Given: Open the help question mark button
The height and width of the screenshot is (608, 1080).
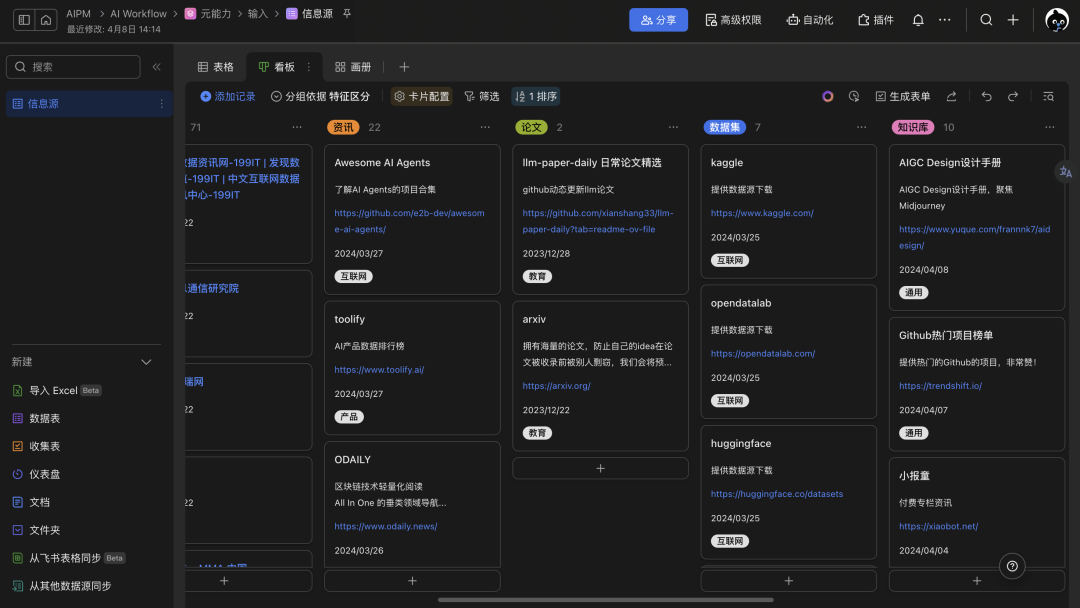Looking at the screenshot, I should (1012, 566).
